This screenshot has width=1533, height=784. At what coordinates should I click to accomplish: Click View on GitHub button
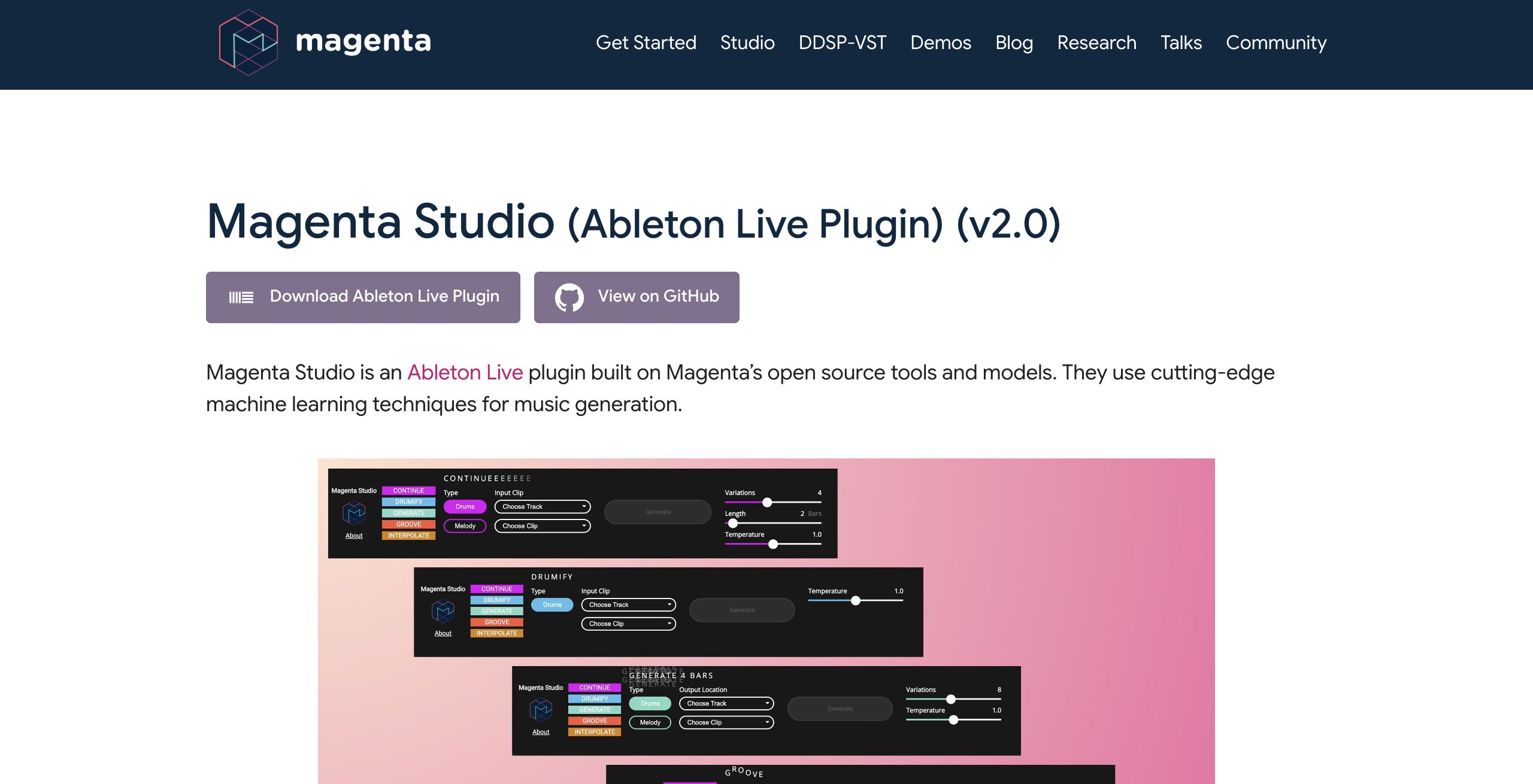coord(637,297)
